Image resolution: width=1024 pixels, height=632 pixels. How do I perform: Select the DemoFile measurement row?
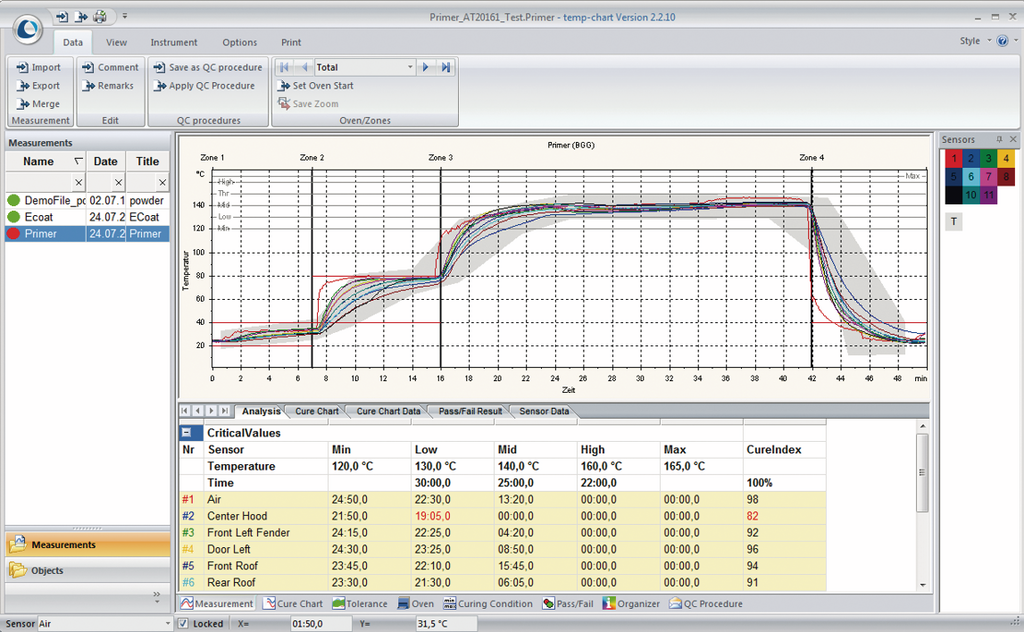click(88, 200)
